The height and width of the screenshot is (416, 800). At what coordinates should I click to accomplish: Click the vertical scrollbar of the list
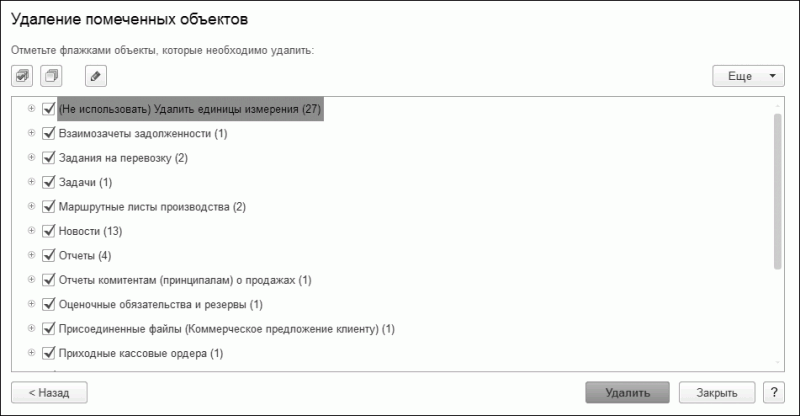(778, 190)
